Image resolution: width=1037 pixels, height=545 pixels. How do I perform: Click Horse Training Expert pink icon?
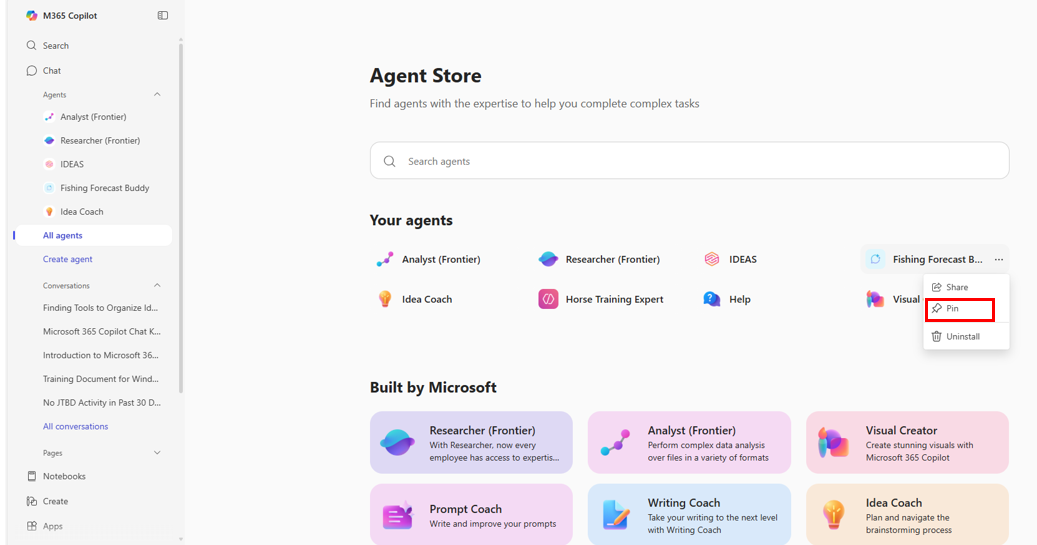(x=548, y=299)
